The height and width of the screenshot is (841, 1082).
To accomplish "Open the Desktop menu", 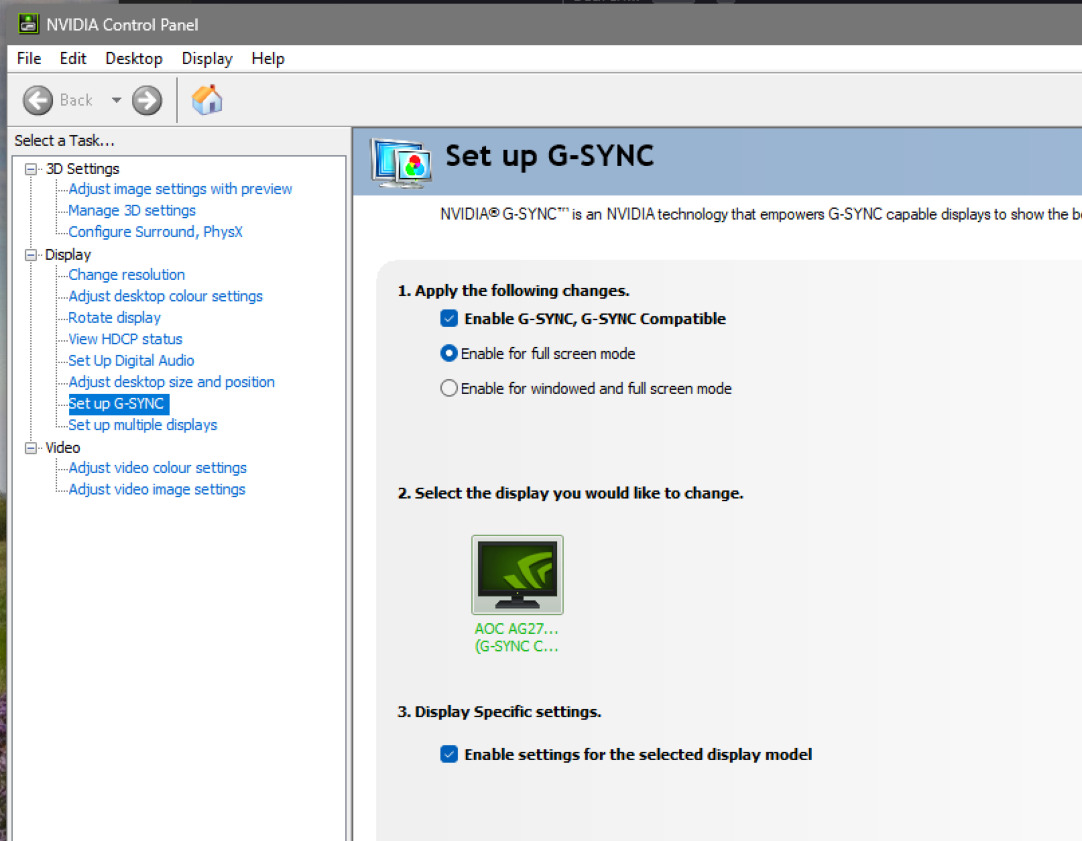I will (134, 59).
